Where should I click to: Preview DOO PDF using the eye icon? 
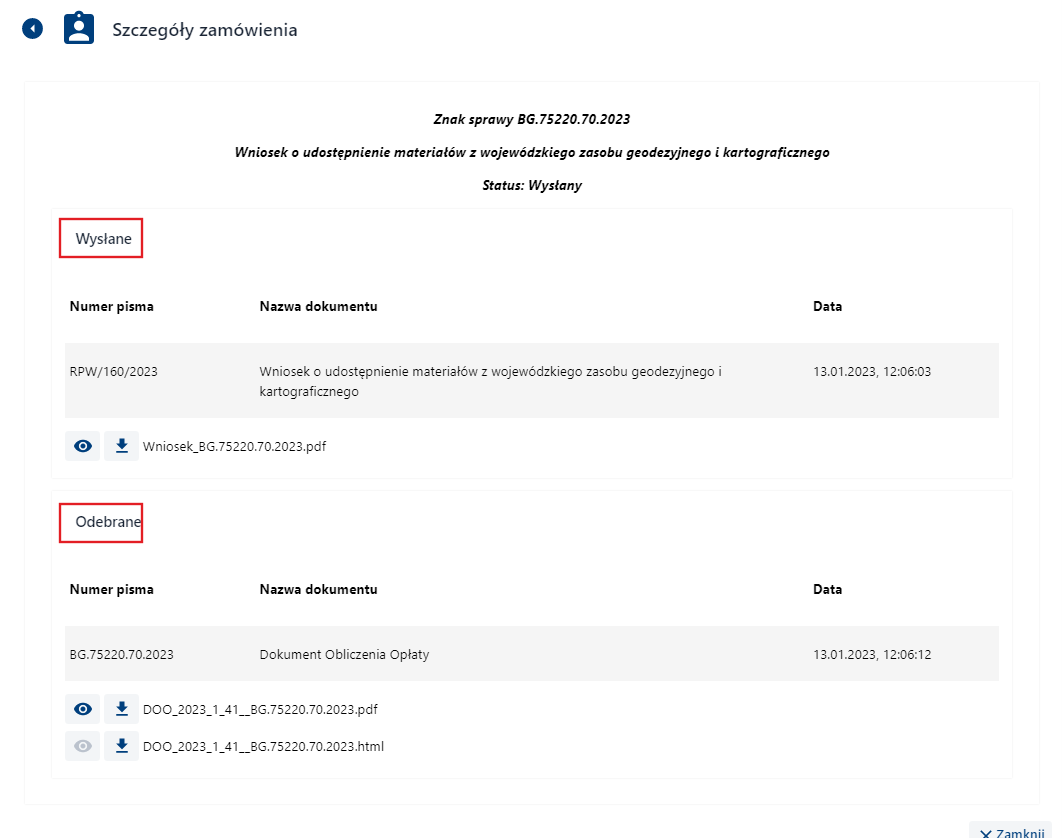82,709
